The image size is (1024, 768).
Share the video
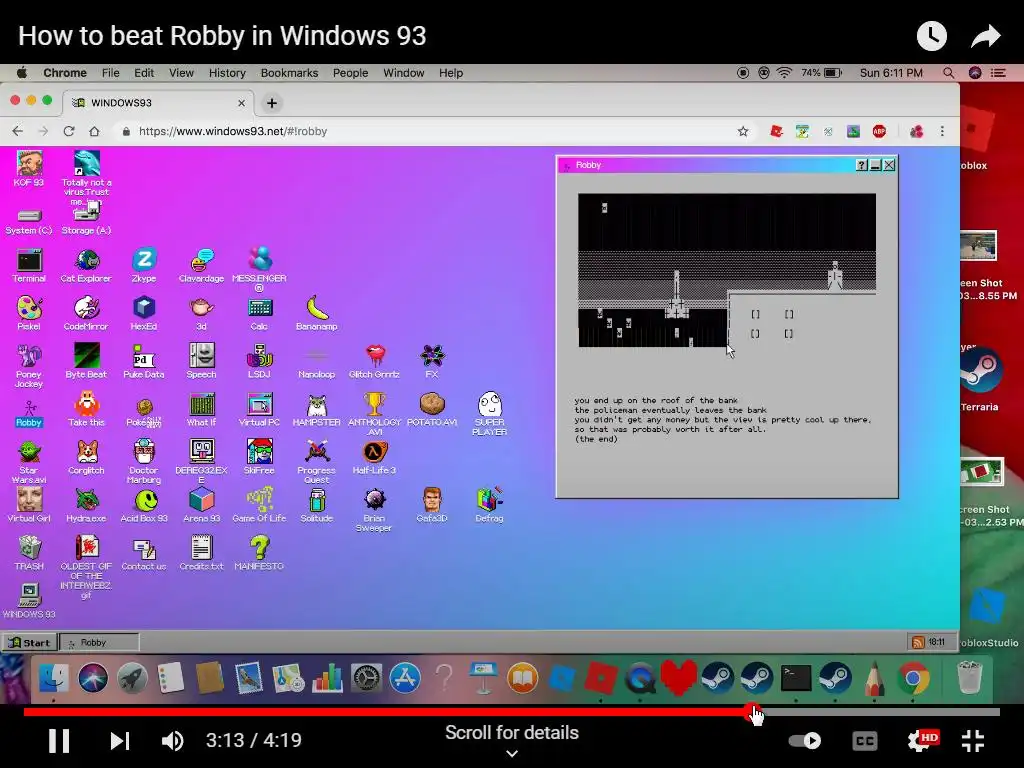click(986, 36)
